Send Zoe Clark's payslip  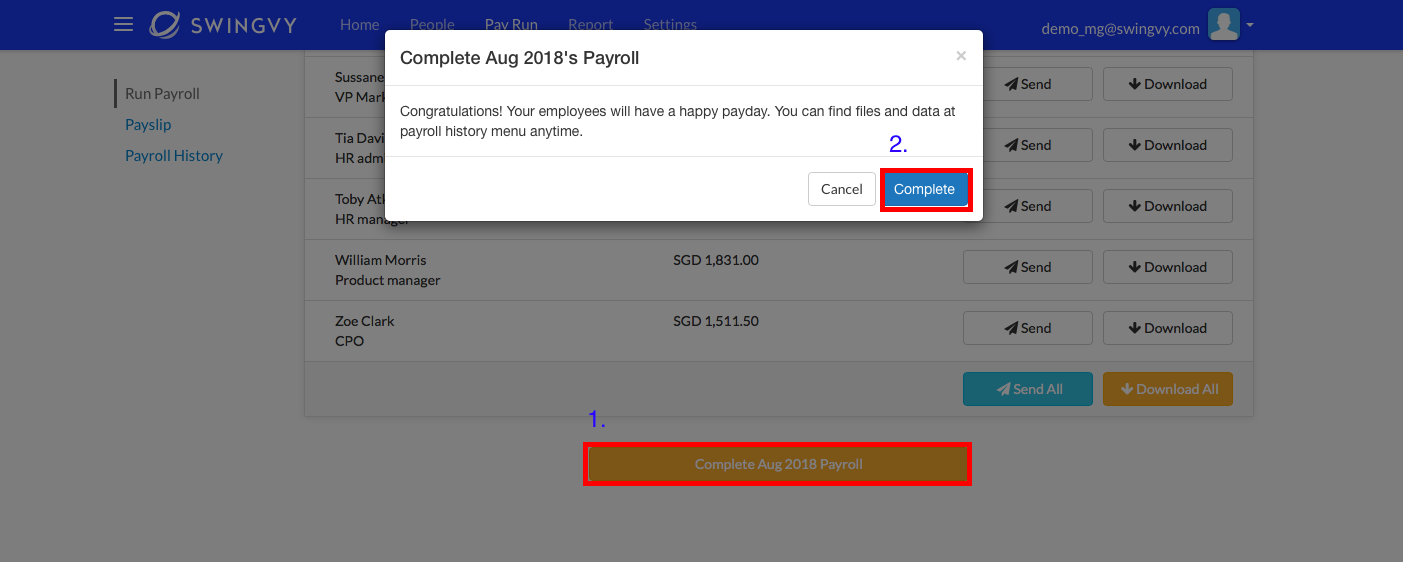[x=1028, y=328]
